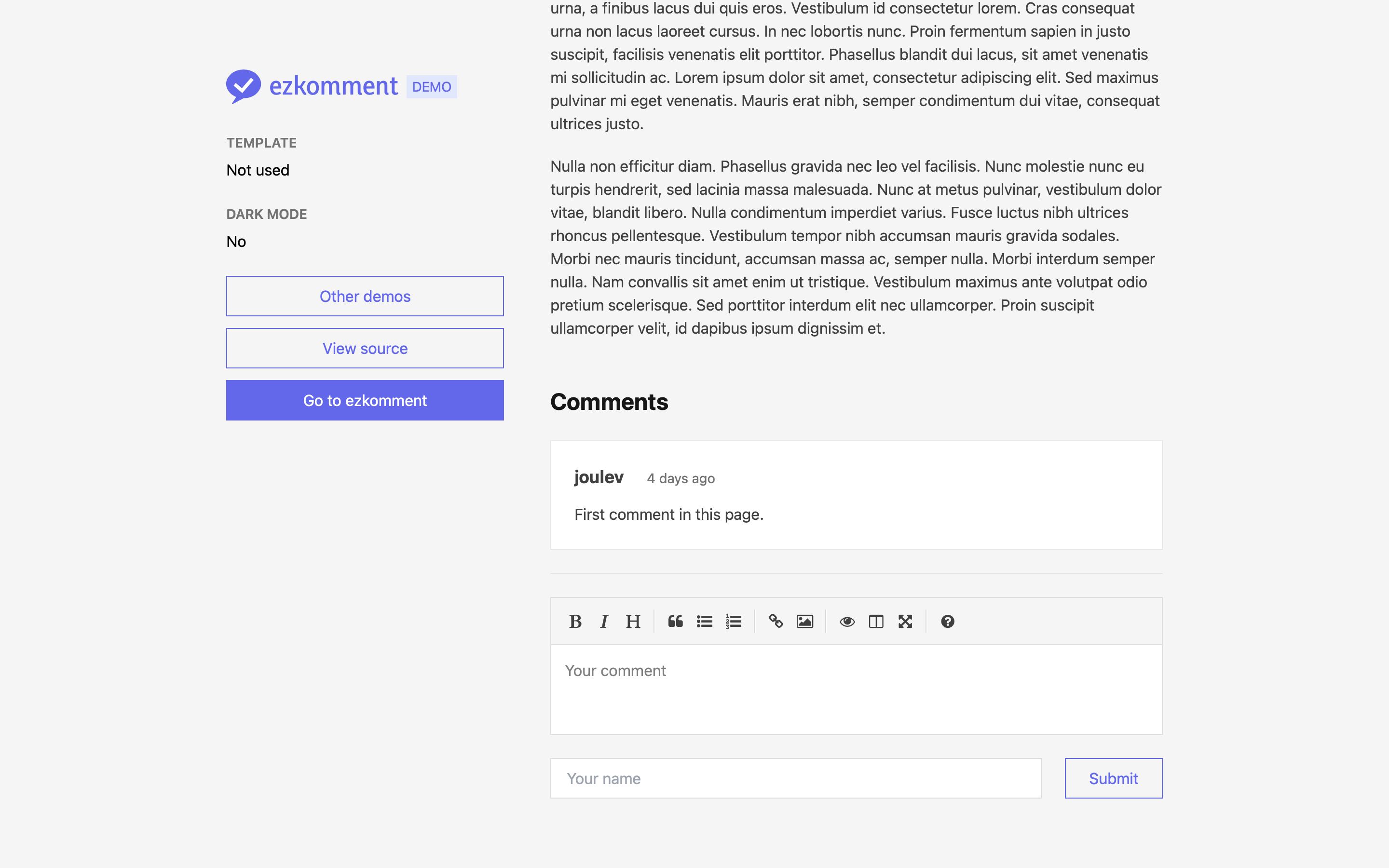The image size is (1389, 868).
Task: Click the Insert link icon
Action: point(775,621)
